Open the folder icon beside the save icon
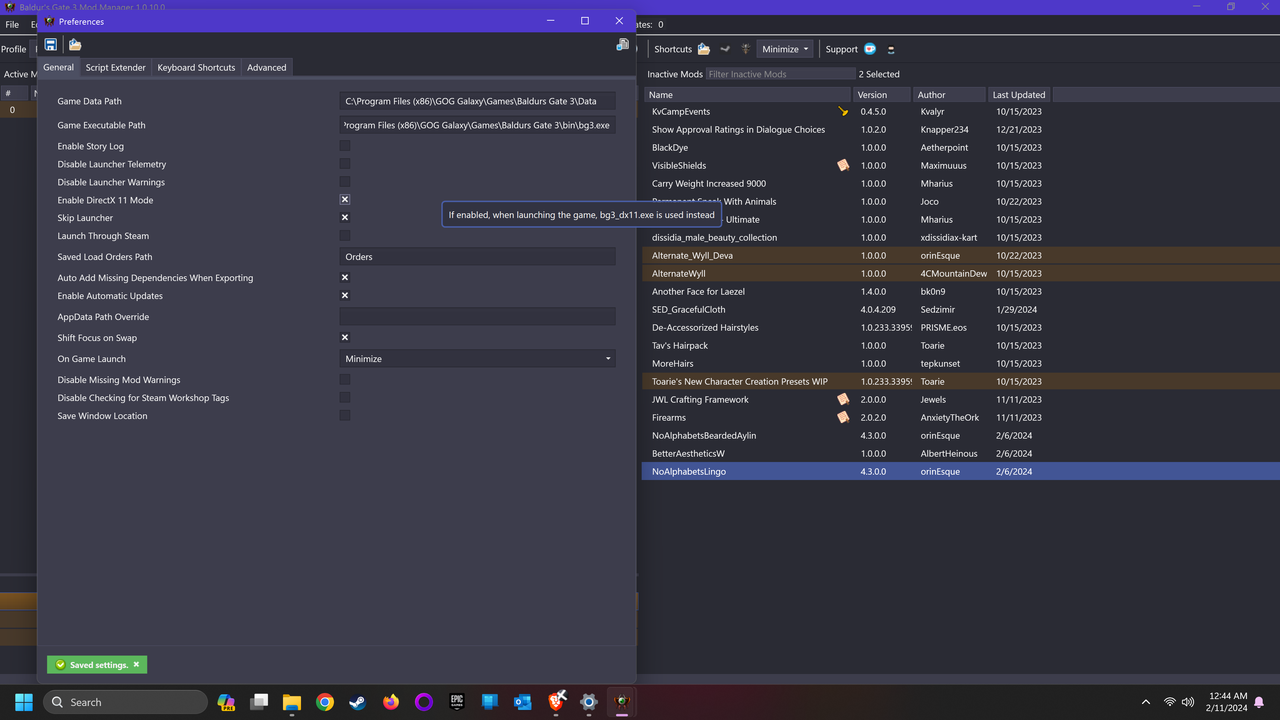This screenshot has width=1280, height=720. coord(74,44)
